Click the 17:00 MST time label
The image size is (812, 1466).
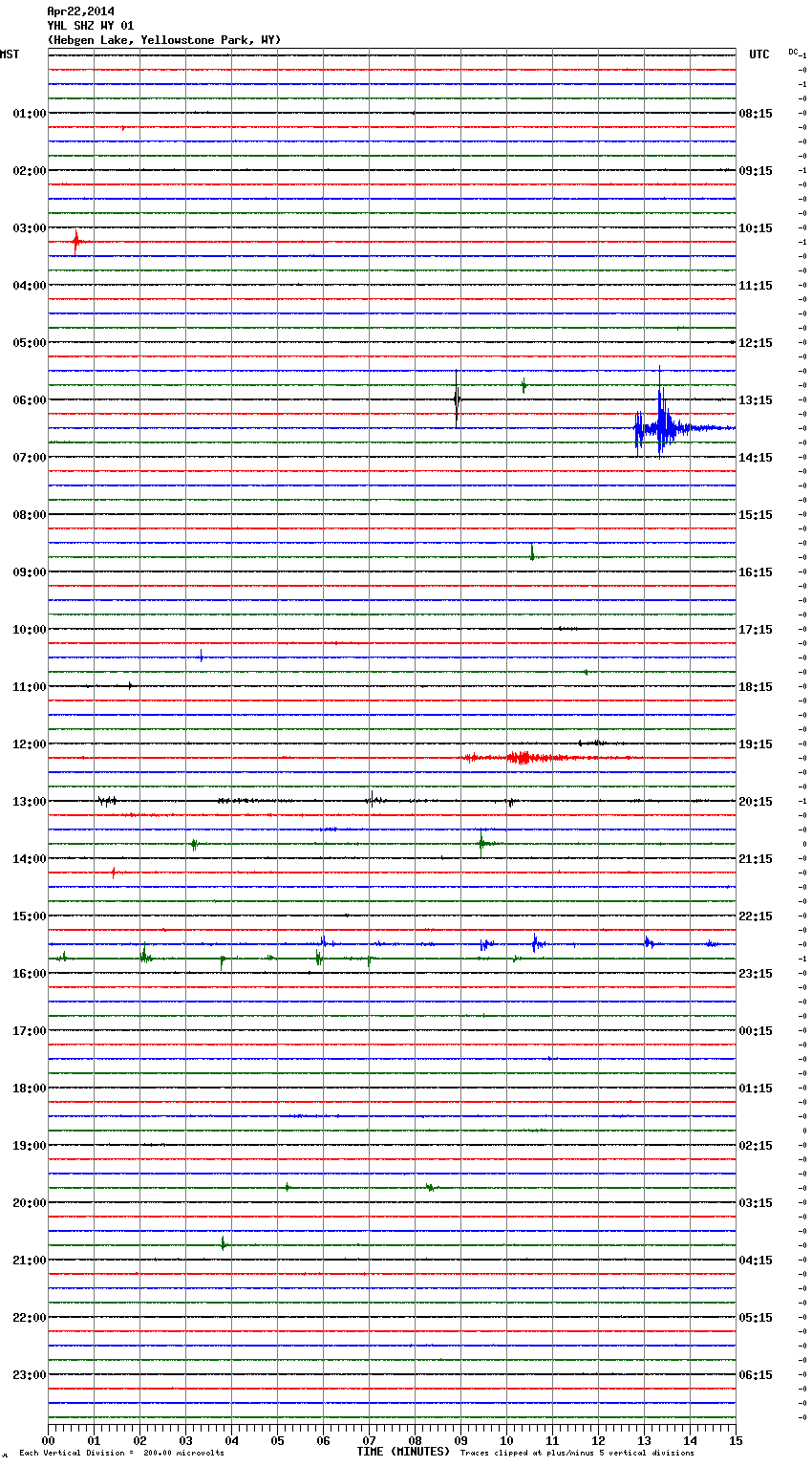(x=30, y=1031)
